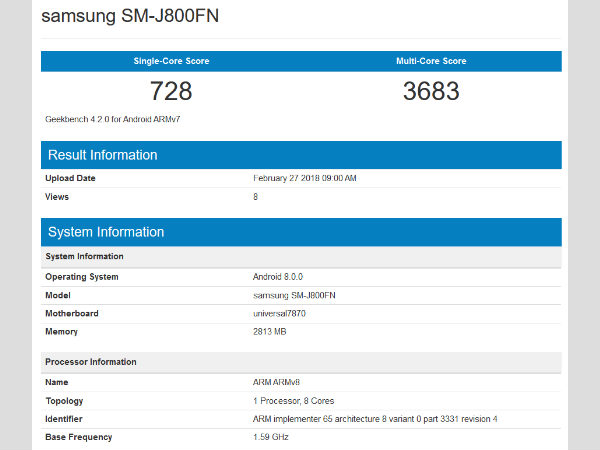This screenshot has height=450, width=600.
Task: Click the blue System Information section header
Action: click(x=301, y=232)
